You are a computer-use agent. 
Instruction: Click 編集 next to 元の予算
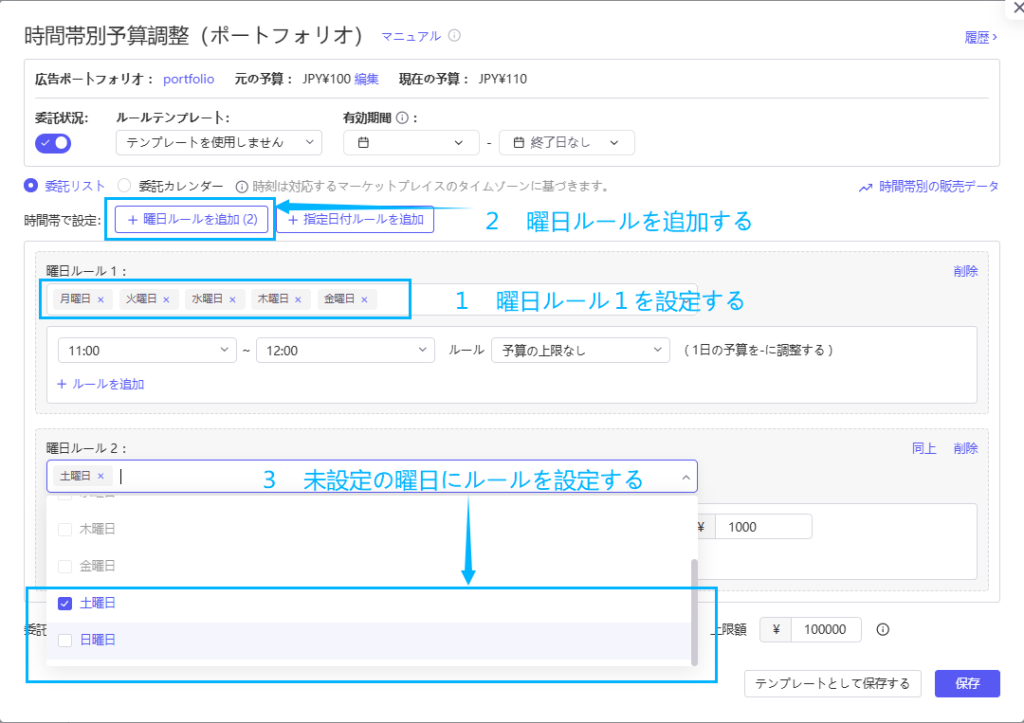tap(366, 79)
